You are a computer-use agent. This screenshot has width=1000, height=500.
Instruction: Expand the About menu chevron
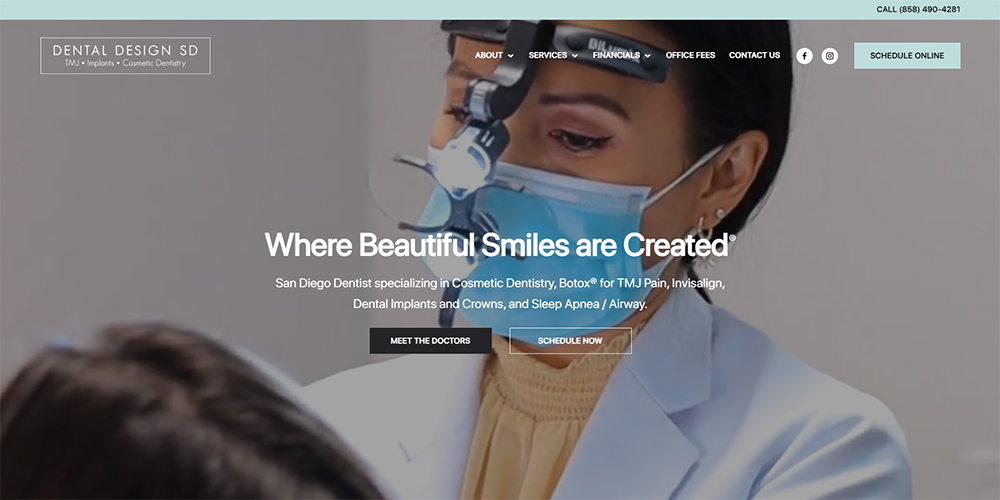coord(510,56)
